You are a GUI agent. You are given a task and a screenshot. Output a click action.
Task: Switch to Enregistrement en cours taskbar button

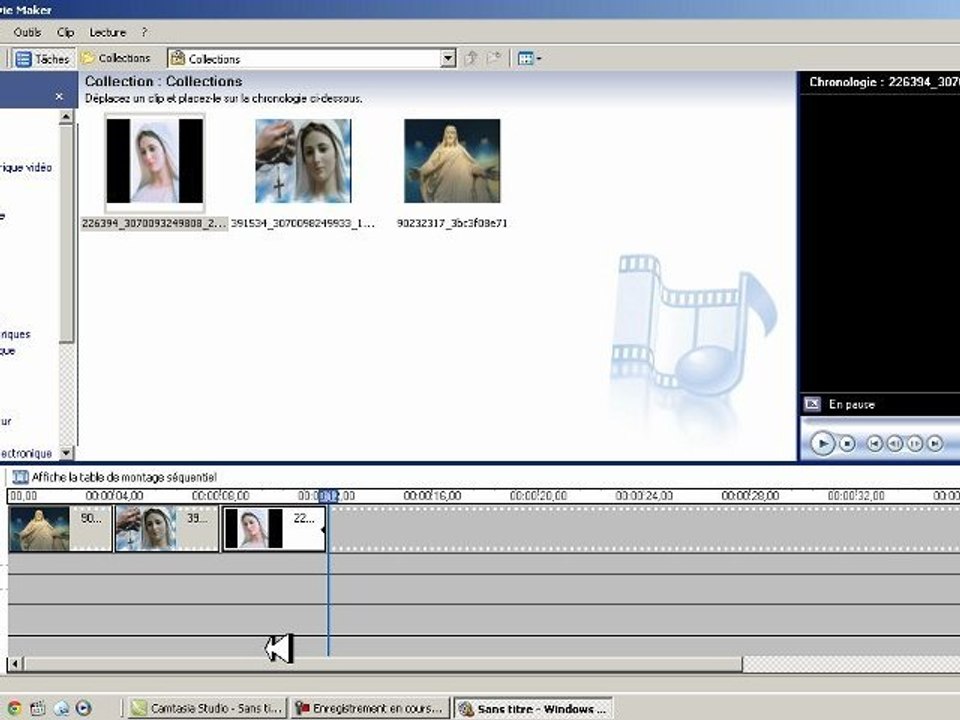coord(370,708)
